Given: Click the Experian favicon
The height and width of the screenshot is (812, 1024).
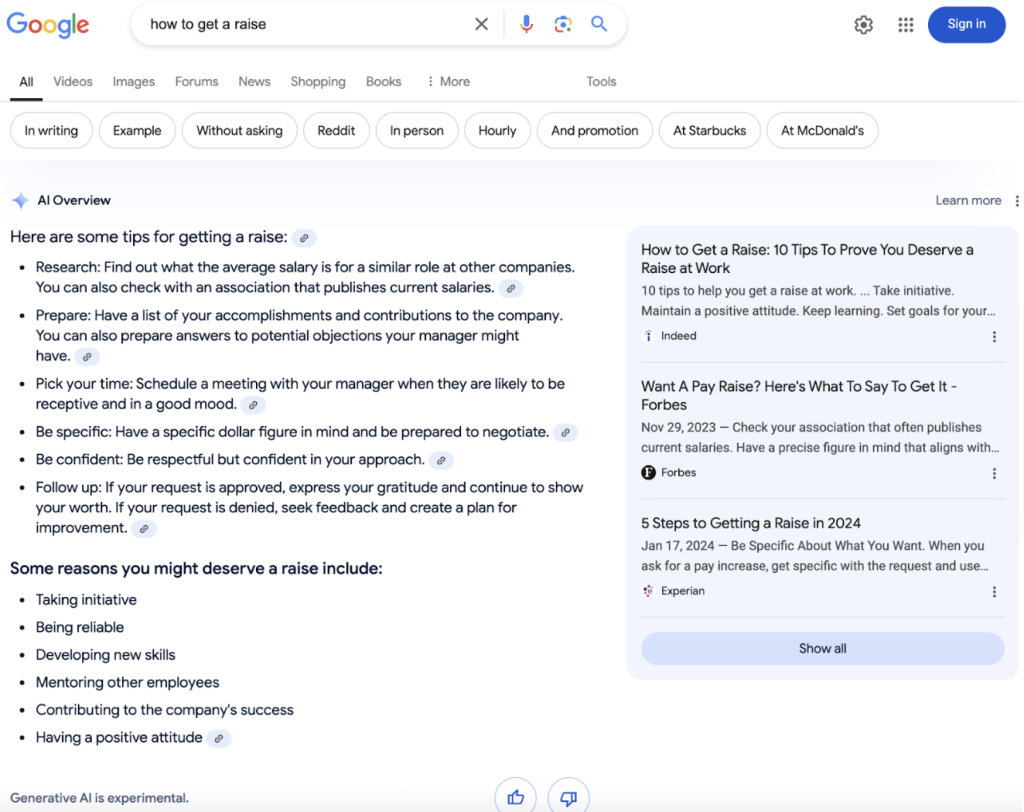Looking at the screenshot, I should click(648, 591).
